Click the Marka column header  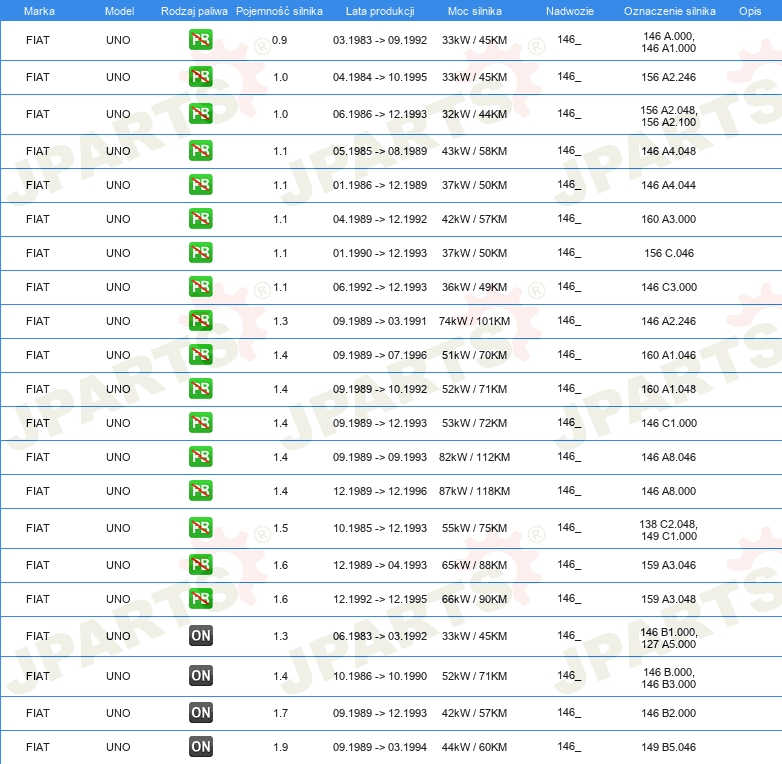click(x=39, y=10)
